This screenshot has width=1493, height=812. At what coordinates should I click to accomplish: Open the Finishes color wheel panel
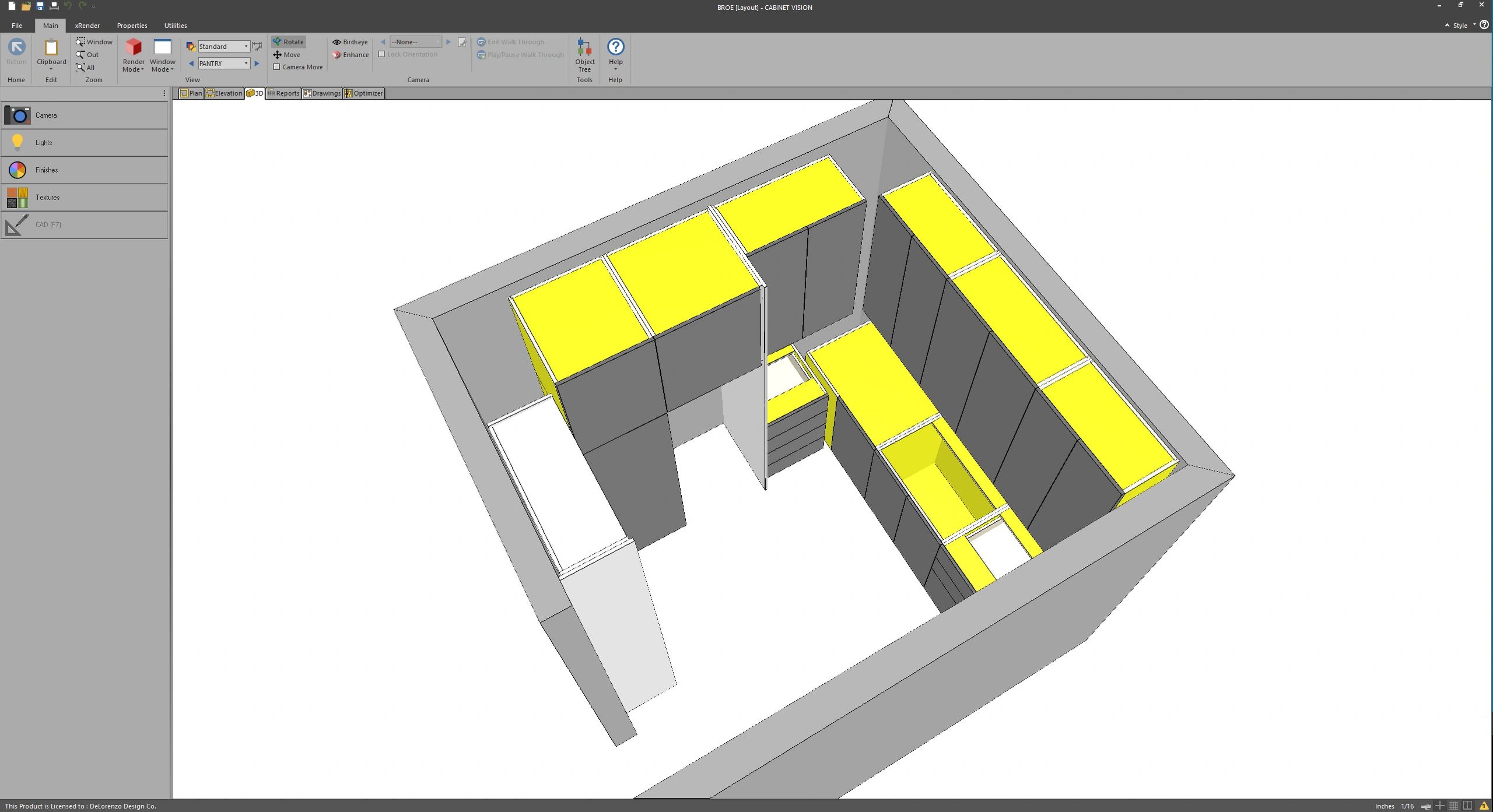tap(17, 170)
